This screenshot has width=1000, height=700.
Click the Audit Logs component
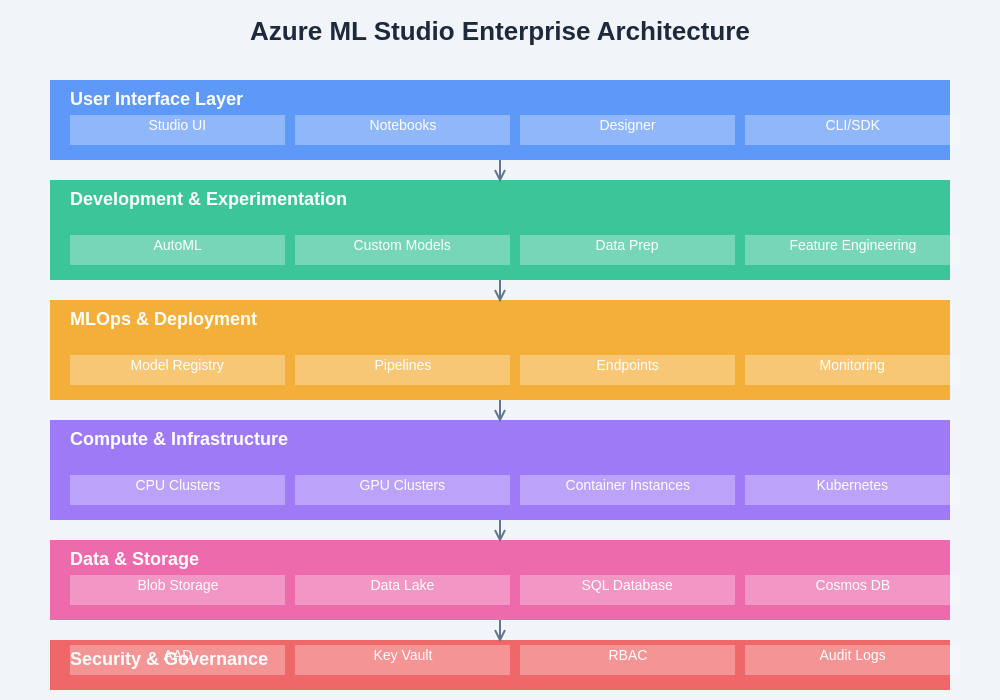click(852, 660)
